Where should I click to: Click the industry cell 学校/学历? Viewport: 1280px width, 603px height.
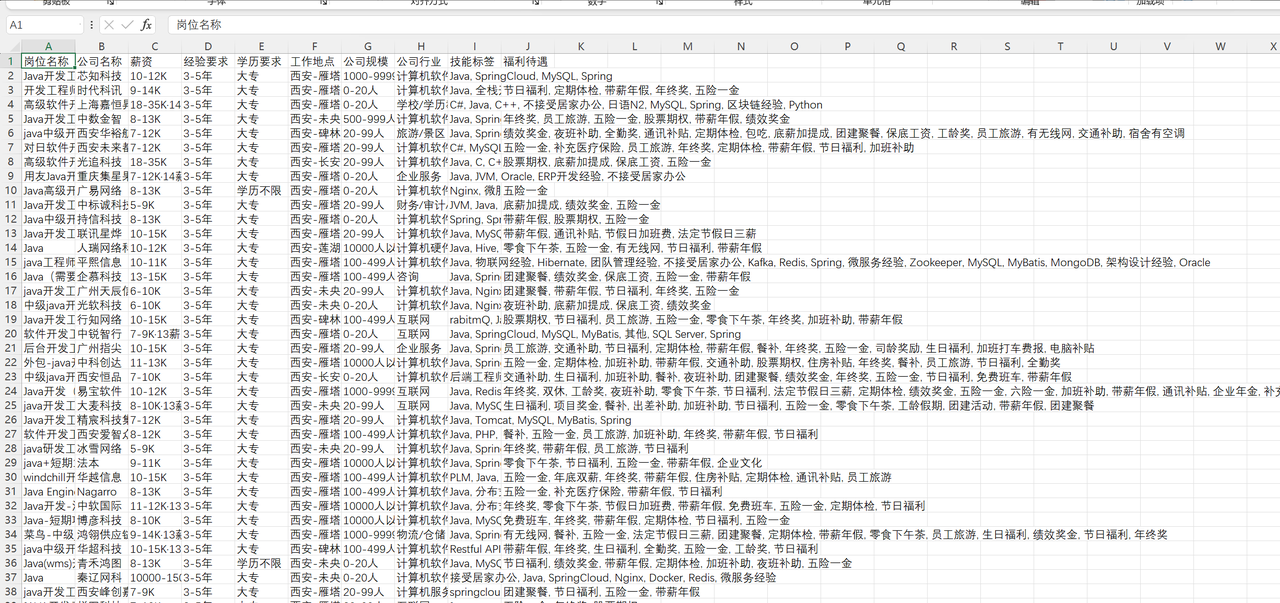click(422, 104)
